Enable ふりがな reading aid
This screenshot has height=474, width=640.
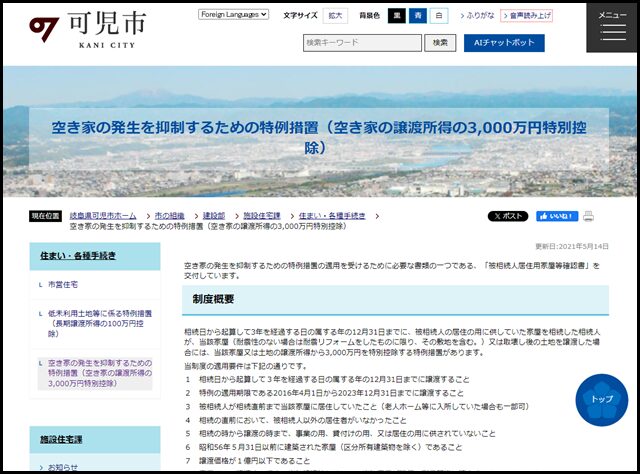(x=477, y=16)
